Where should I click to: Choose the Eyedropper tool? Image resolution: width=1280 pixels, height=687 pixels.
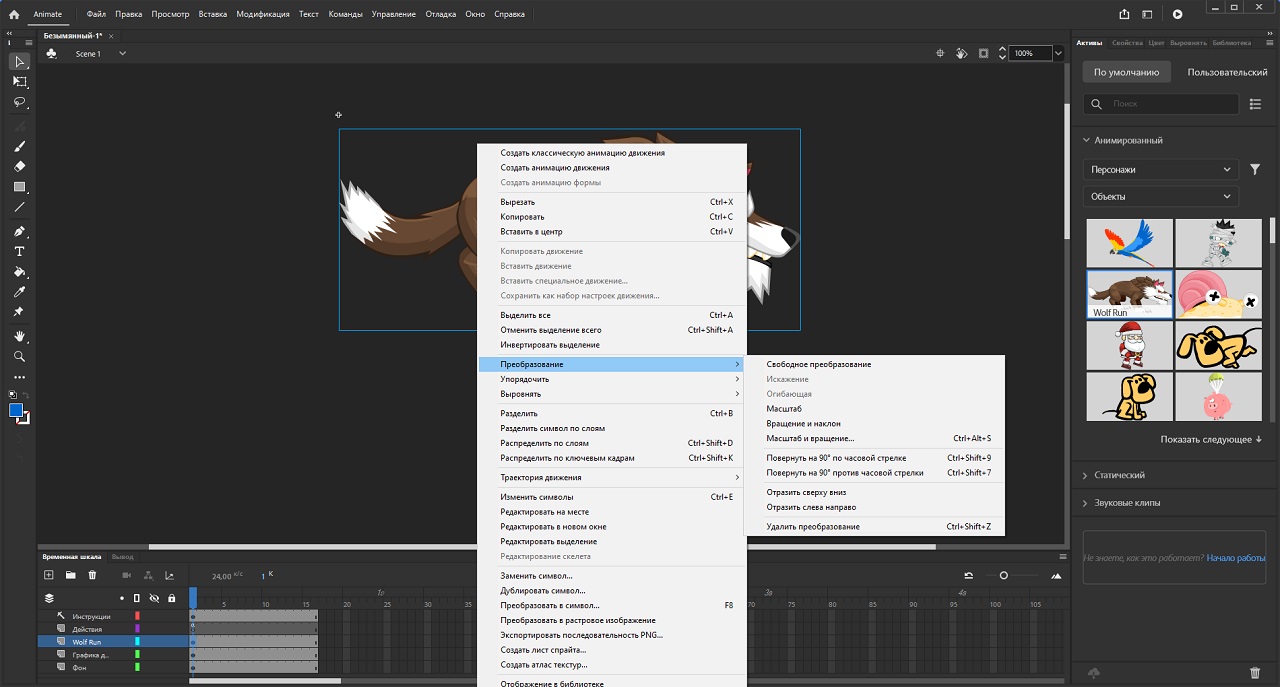click(19, 292)
